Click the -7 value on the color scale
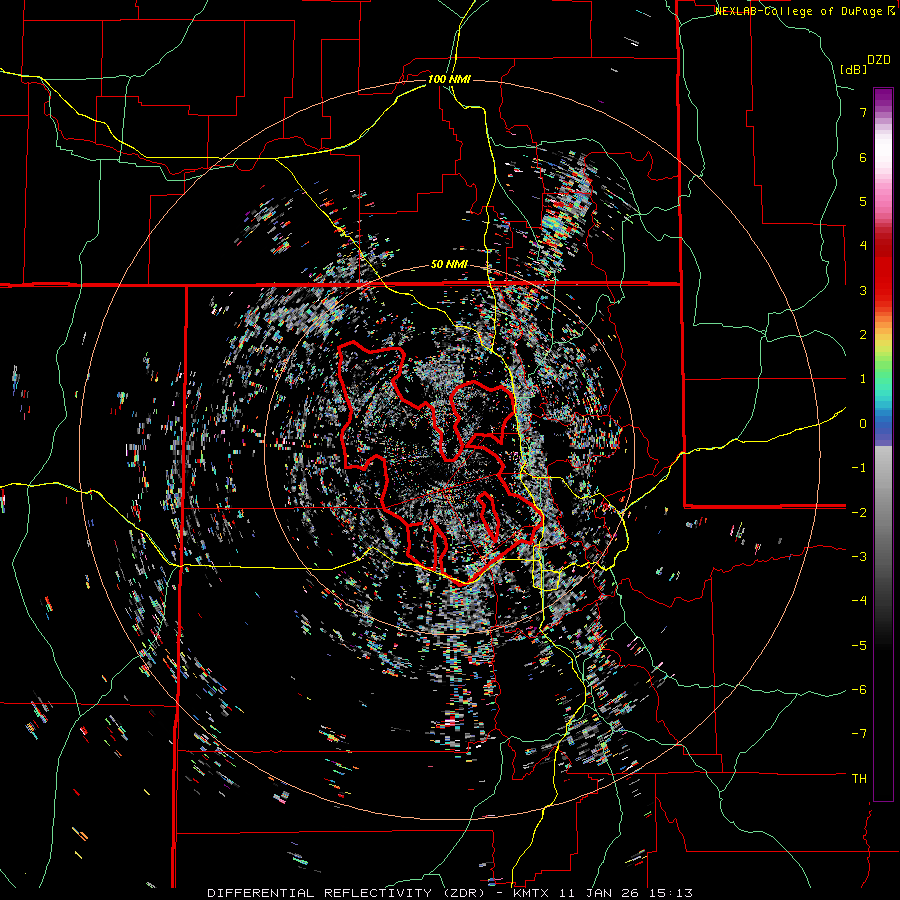The height and width of the screenshot is (900, 900). 859,734
